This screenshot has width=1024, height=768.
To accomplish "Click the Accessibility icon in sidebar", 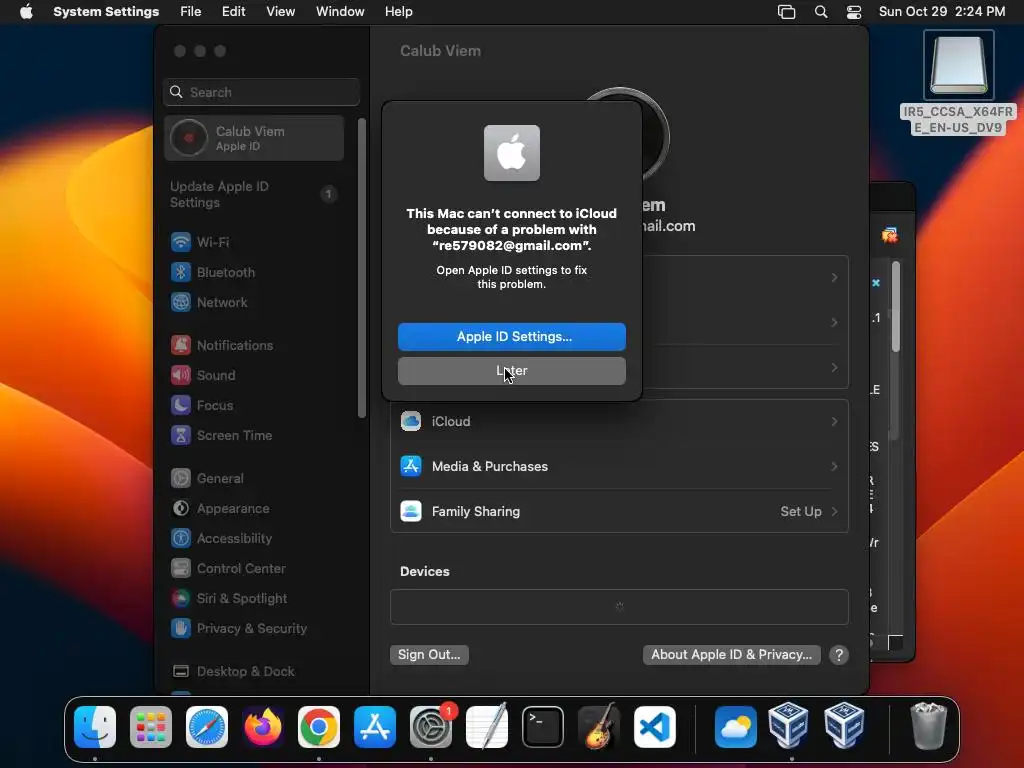I will [181, 539].
